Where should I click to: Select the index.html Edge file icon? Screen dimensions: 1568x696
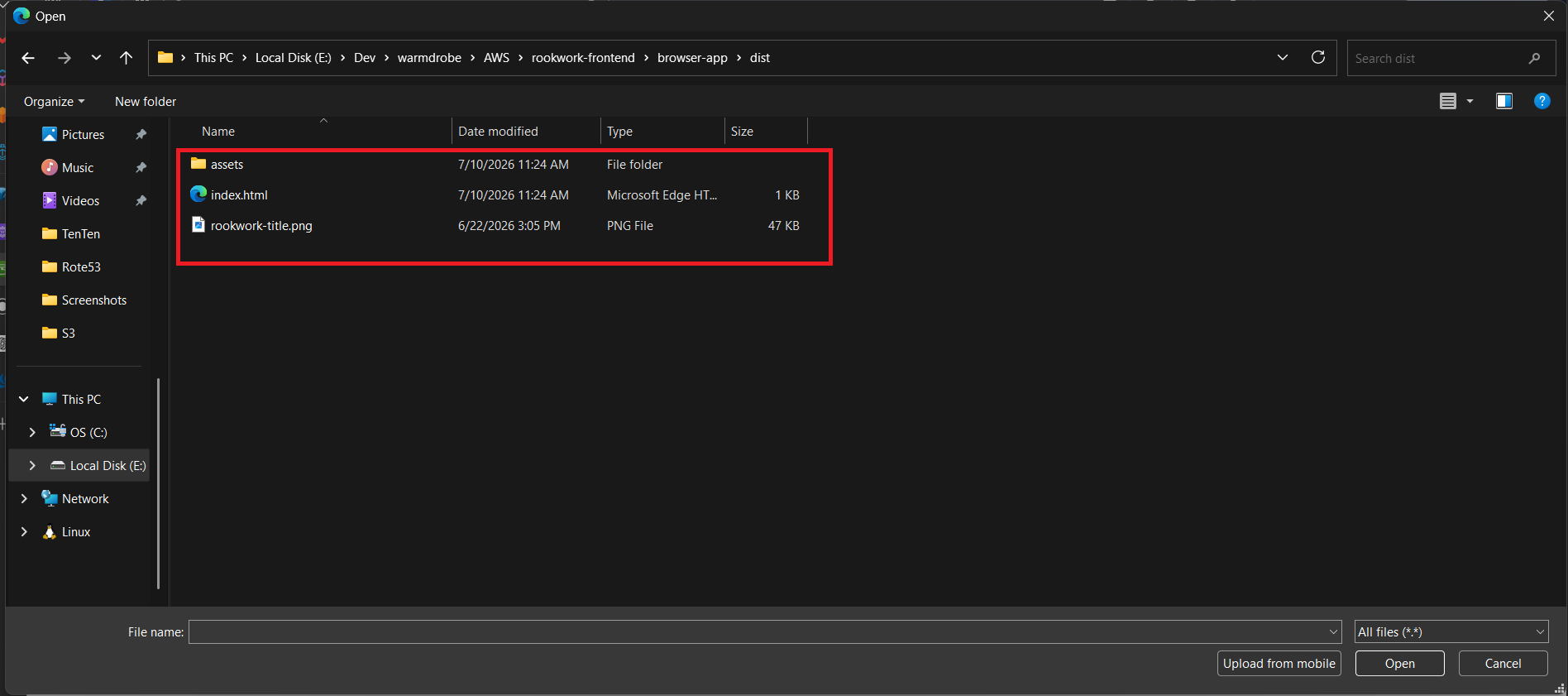(198, 194)
